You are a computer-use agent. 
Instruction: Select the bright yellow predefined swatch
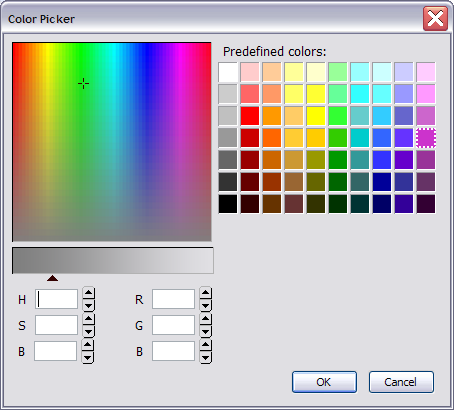(x=316, y=116)
